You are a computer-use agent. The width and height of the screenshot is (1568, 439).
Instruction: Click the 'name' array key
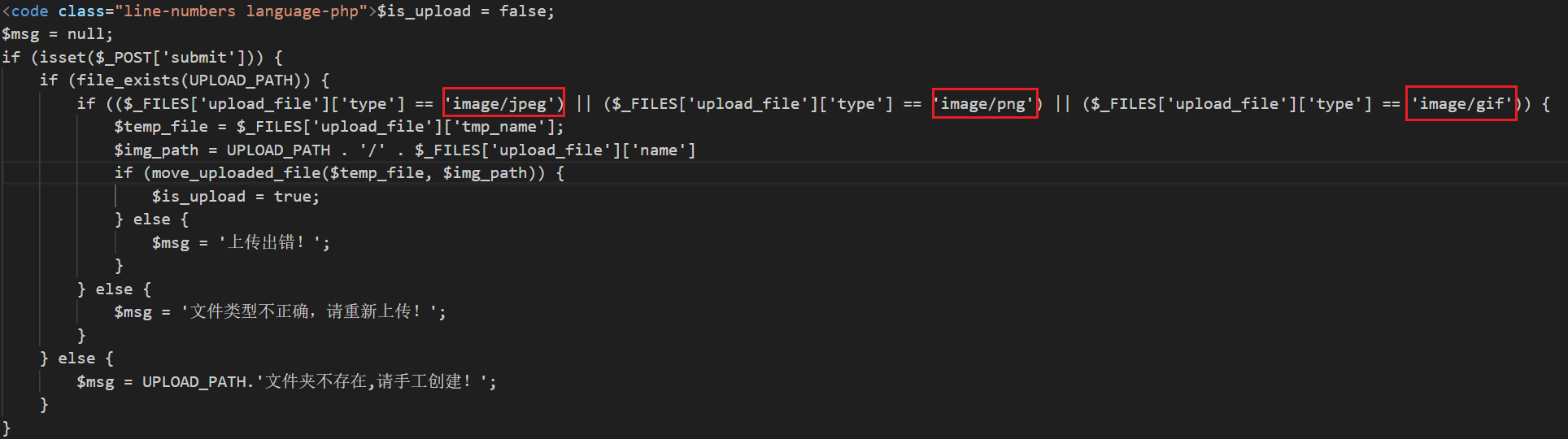click(x=658, y=150)
